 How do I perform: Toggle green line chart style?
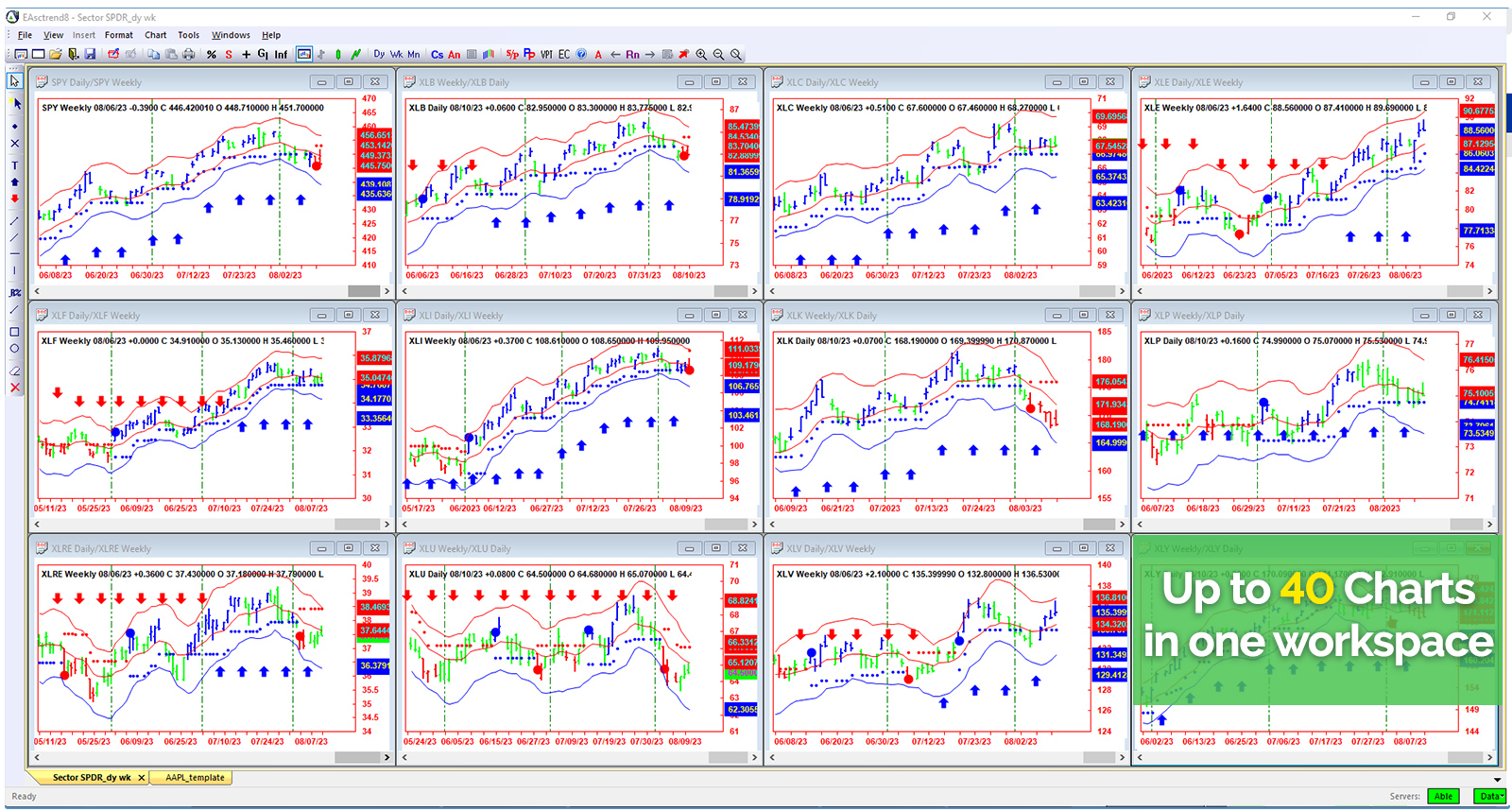pyautogui.click(x=355, y=54)
